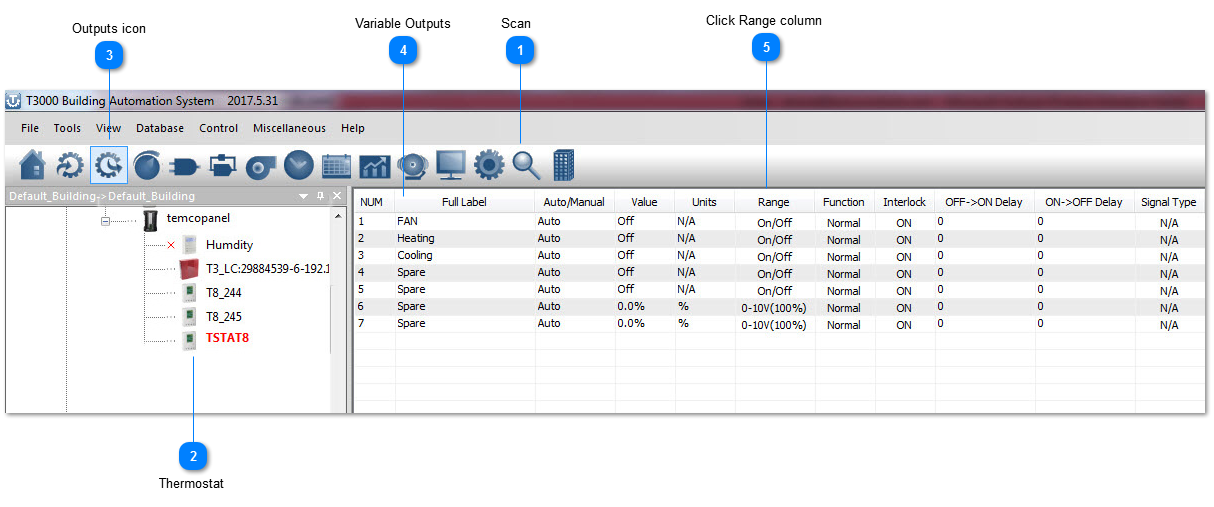The height and width of the screenshot is (507, 1214).
Task: Click the Signal Type column header
Action: pyautogui.click(x=1168, y=202)
